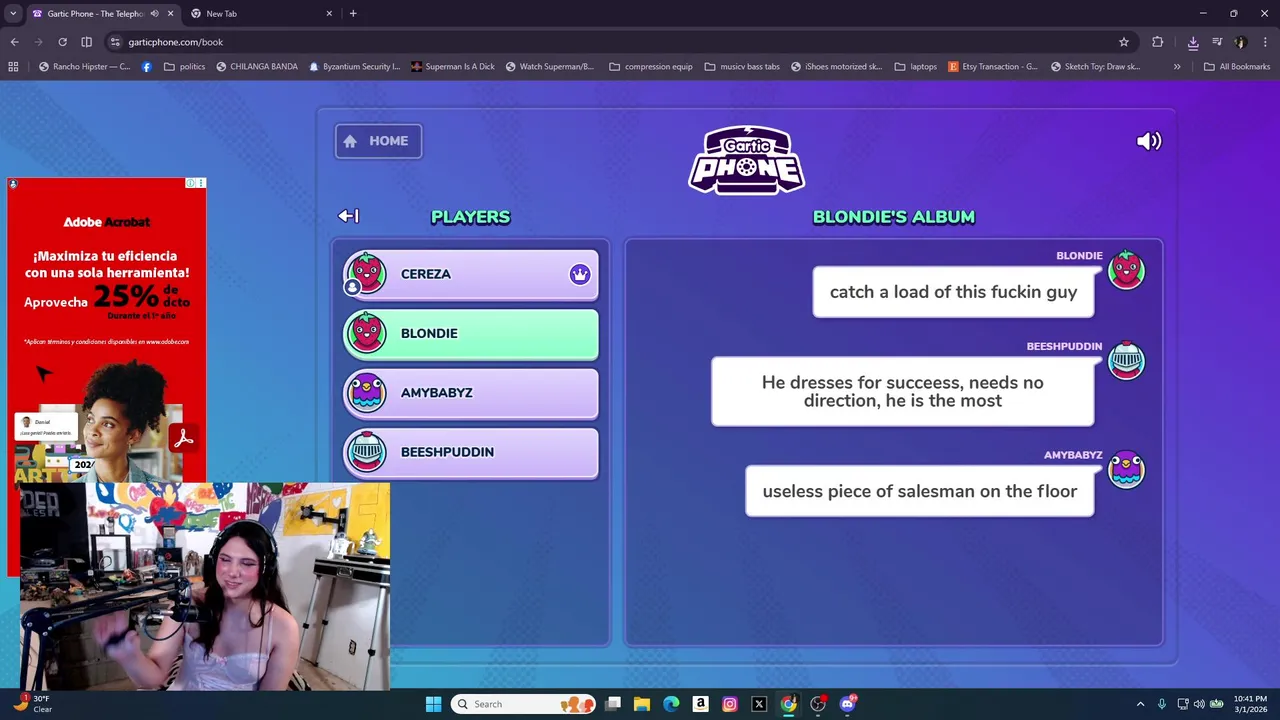Open Microsoft Edge from the taskbar
Screen dimensions: 1280x720
(671, 704)
